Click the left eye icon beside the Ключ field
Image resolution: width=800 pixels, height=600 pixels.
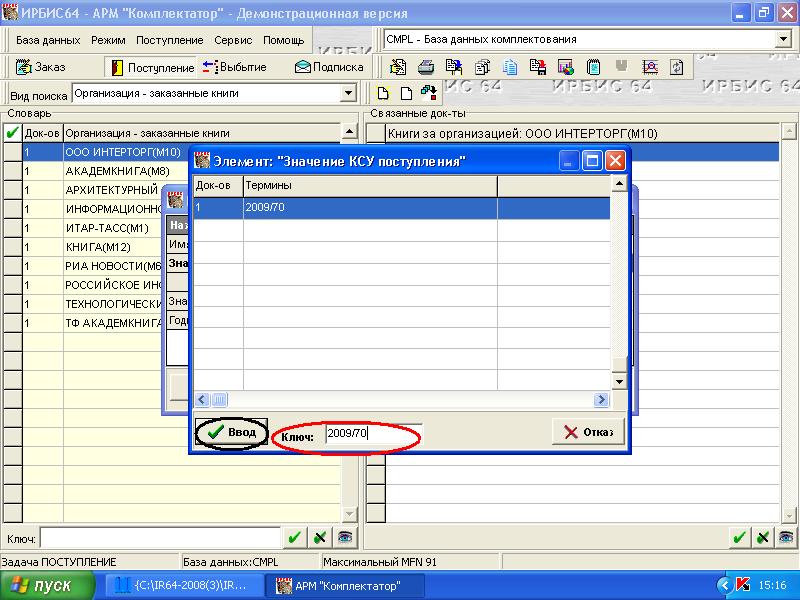coord(343,537)
